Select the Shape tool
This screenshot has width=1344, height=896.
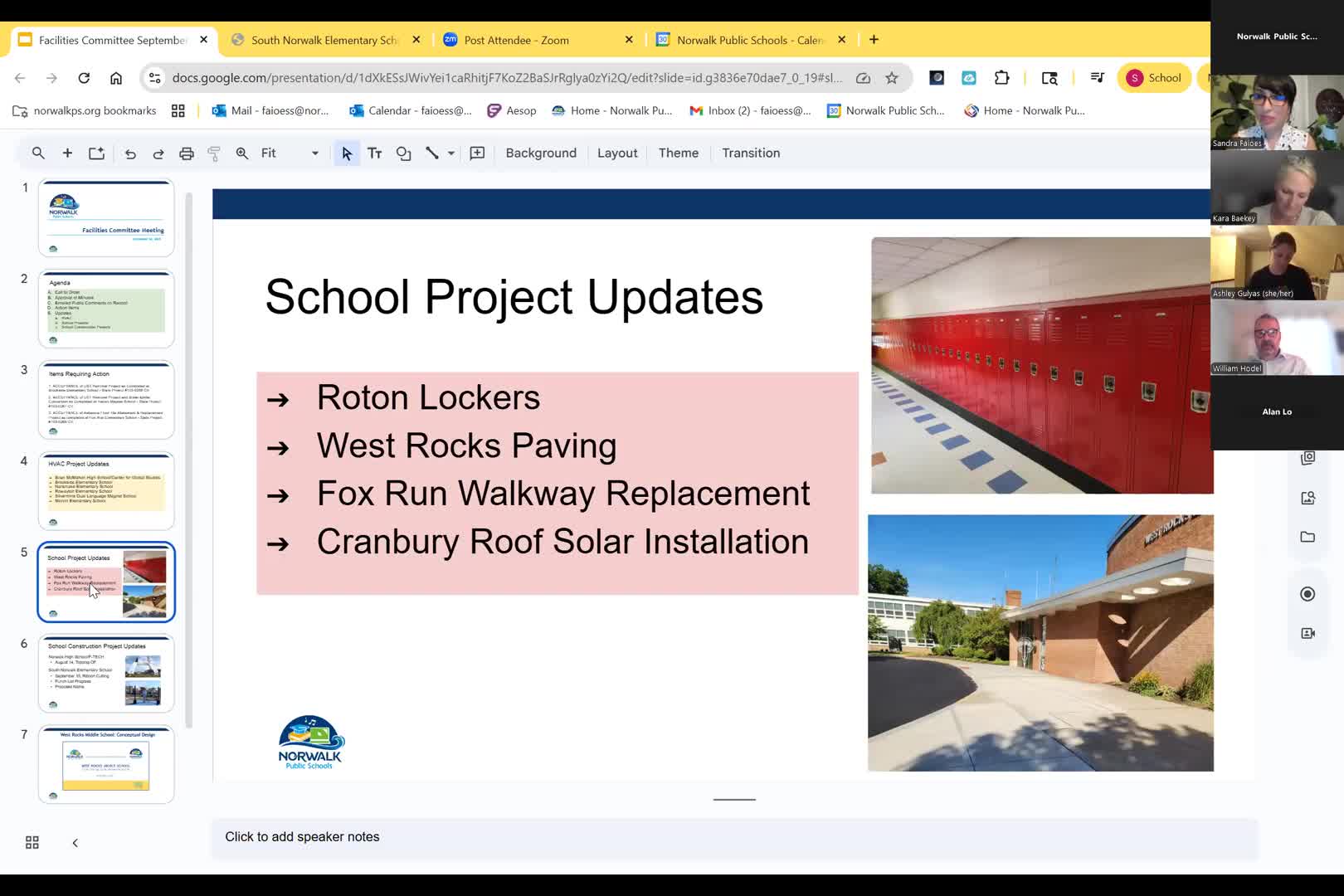[403, 153]
